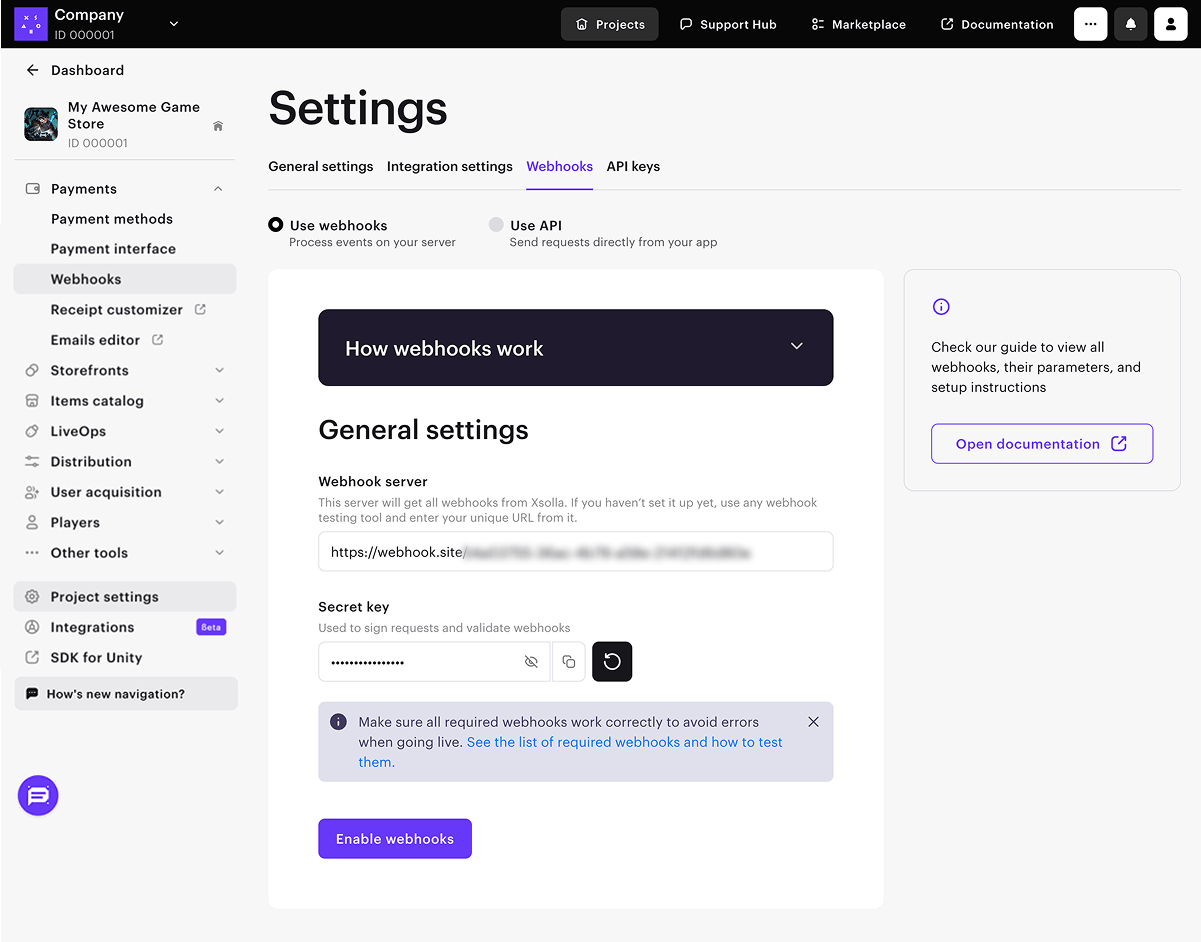1201x942 pixels.
Task: Switch to the API keys tab
Action: (x=633, y=166)
